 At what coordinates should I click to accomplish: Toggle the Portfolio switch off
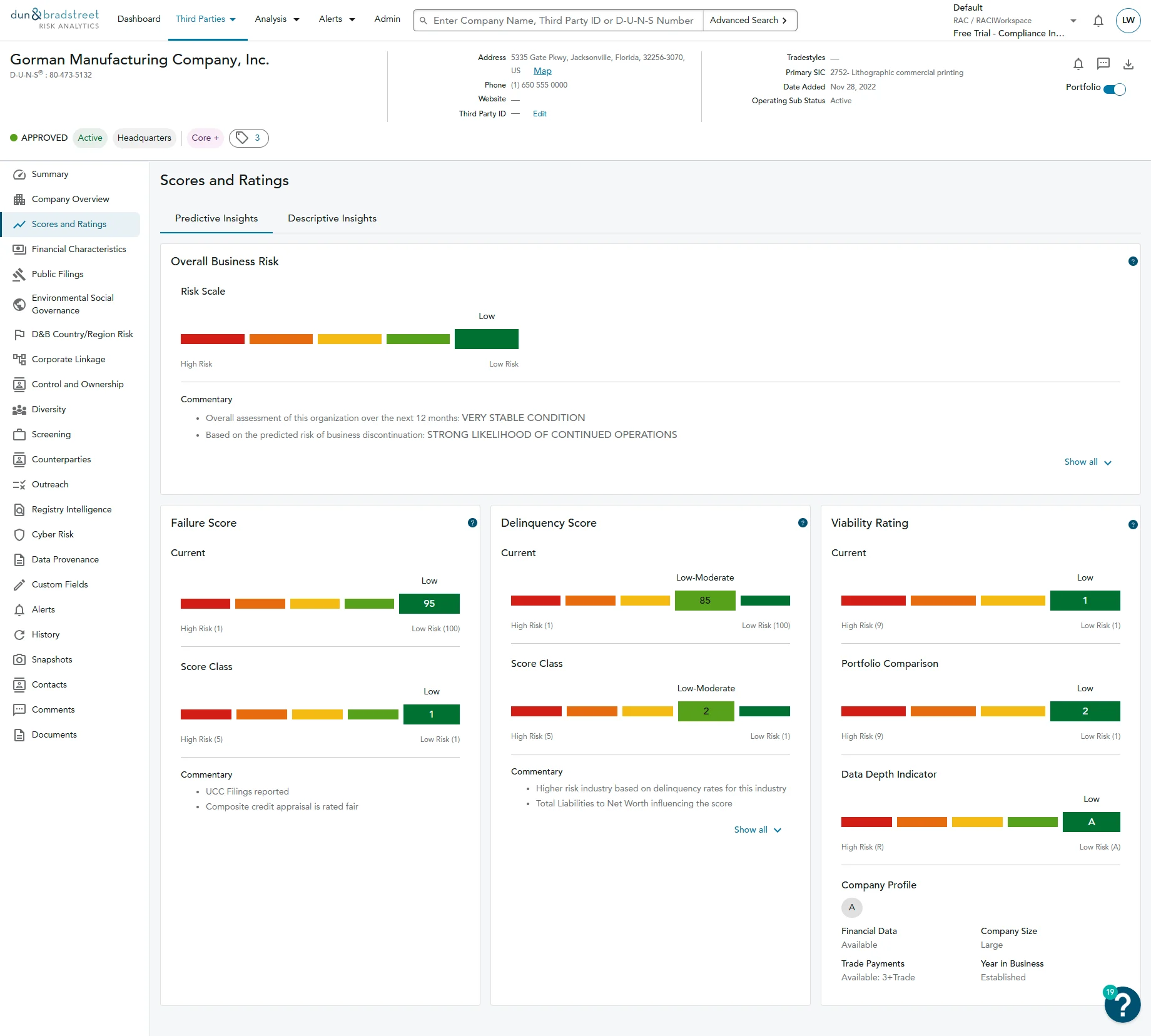(1115, 89)
